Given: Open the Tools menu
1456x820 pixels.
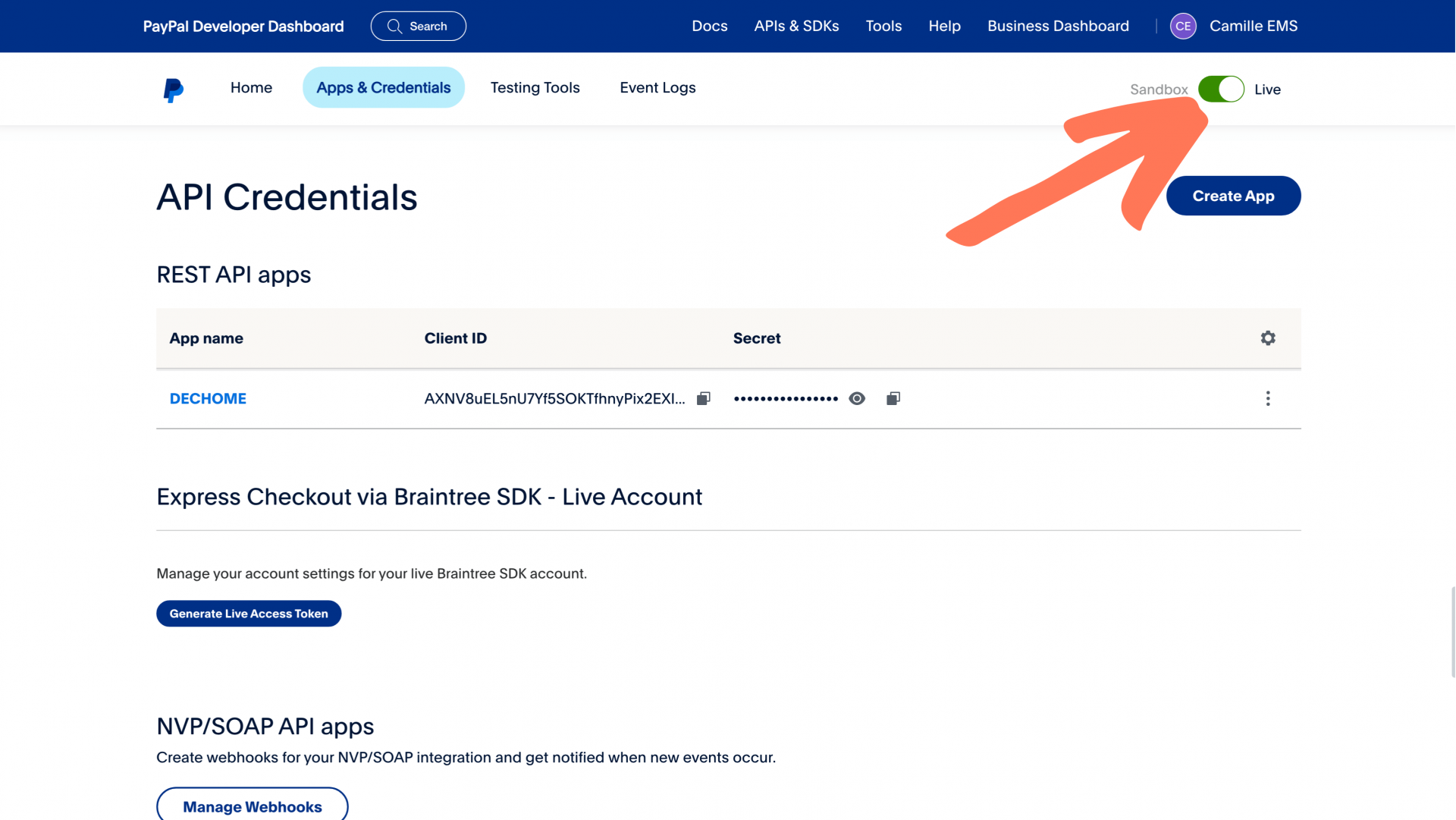Looking at the screenshot, I should tap(883, 26).
